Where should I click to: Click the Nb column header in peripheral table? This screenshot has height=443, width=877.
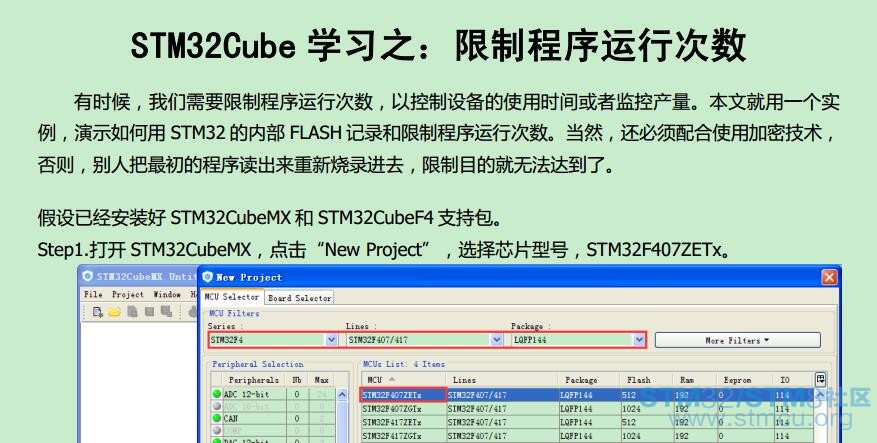pyautogui.click(x=296, y=380)
